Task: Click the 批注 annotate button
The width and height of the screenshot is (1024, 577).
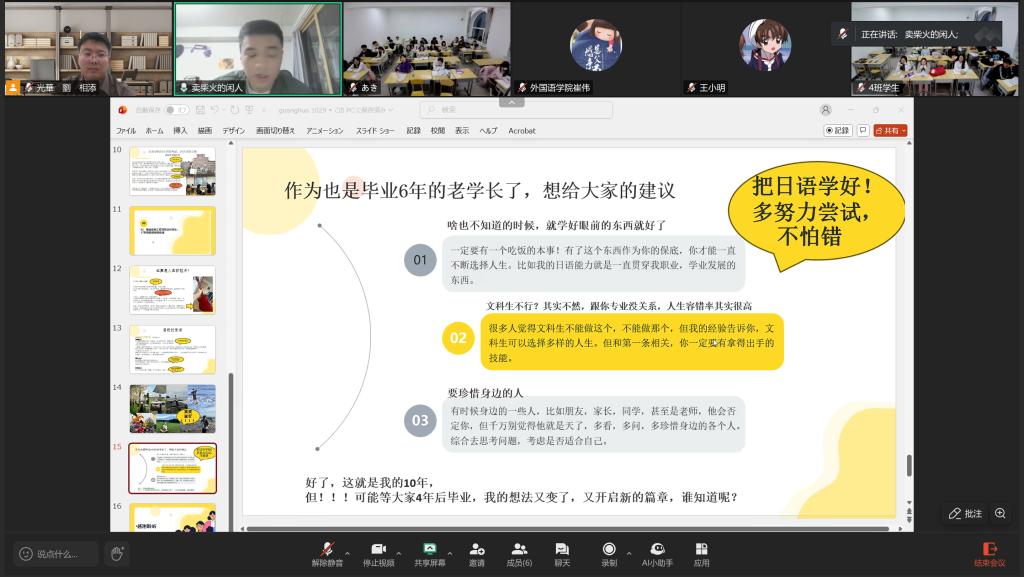Action: pyautogui.click(x=966, y=513)
